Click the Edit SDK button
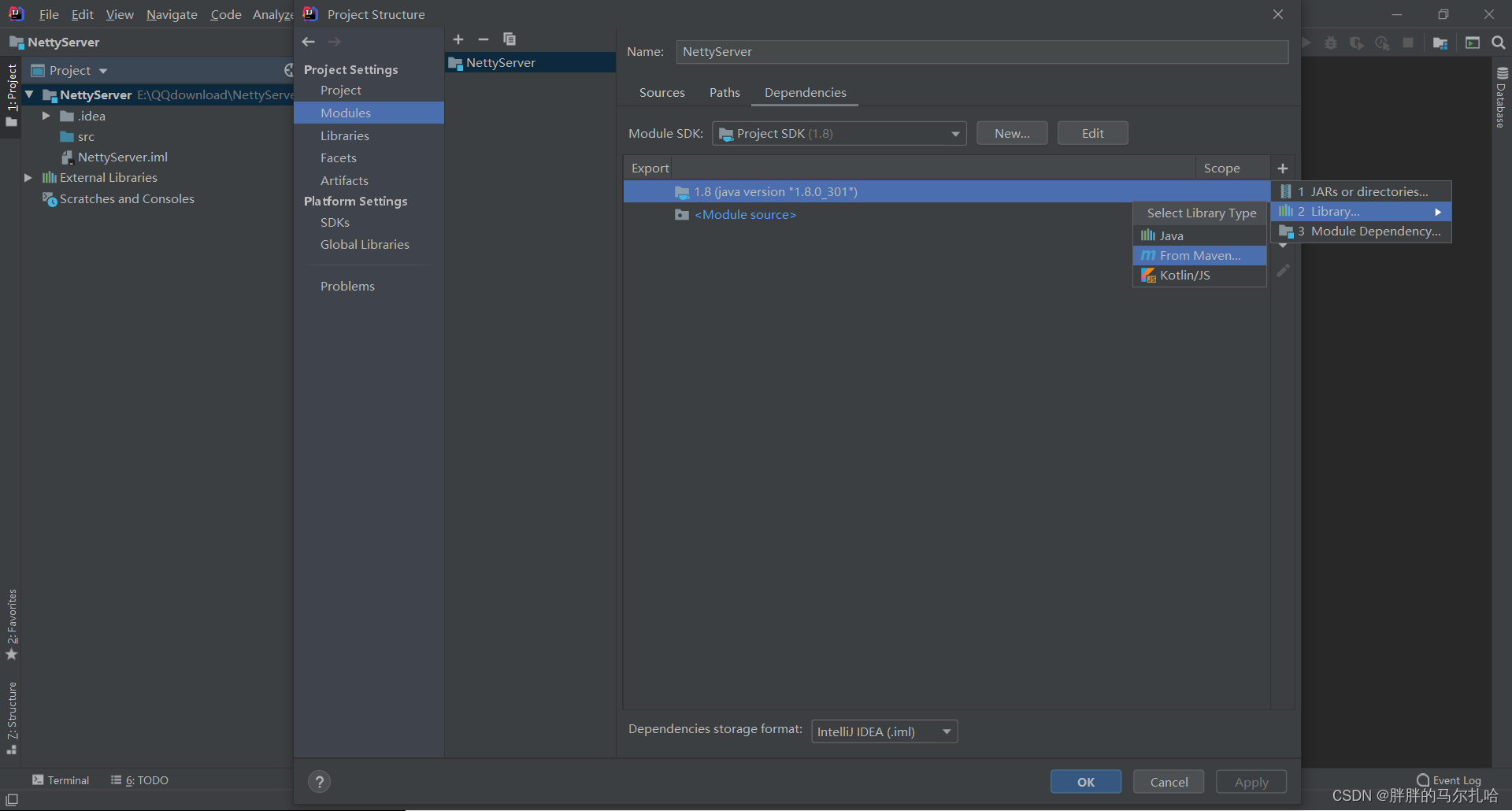 [1093, 134]
